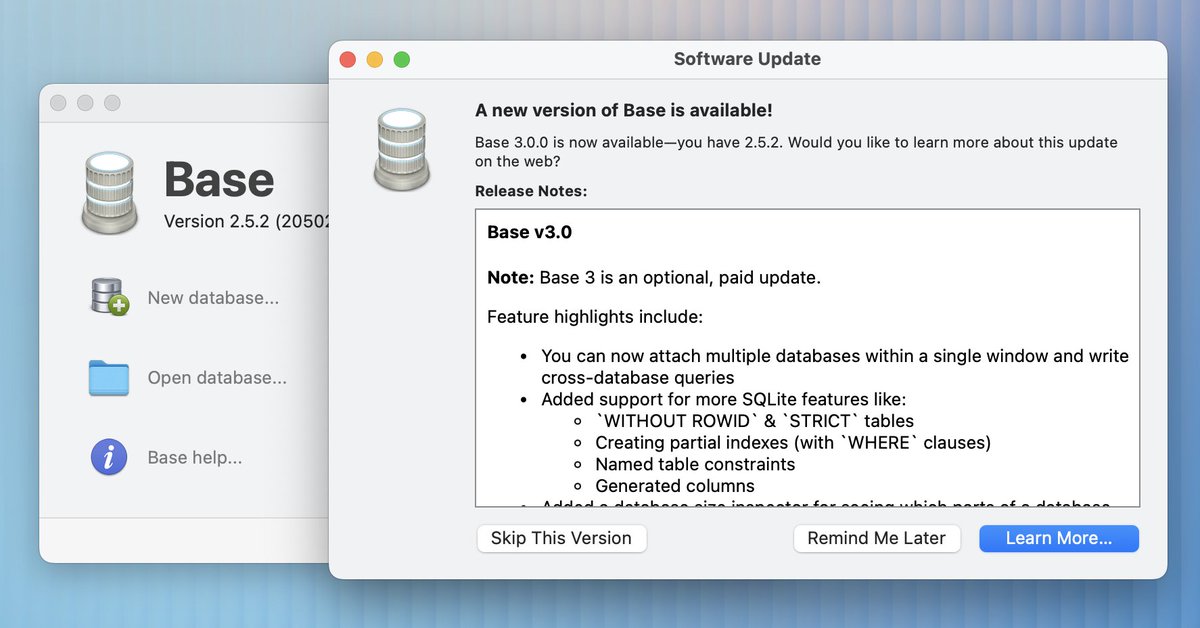Click the Base database icon in Software Update

coord(402,150)
